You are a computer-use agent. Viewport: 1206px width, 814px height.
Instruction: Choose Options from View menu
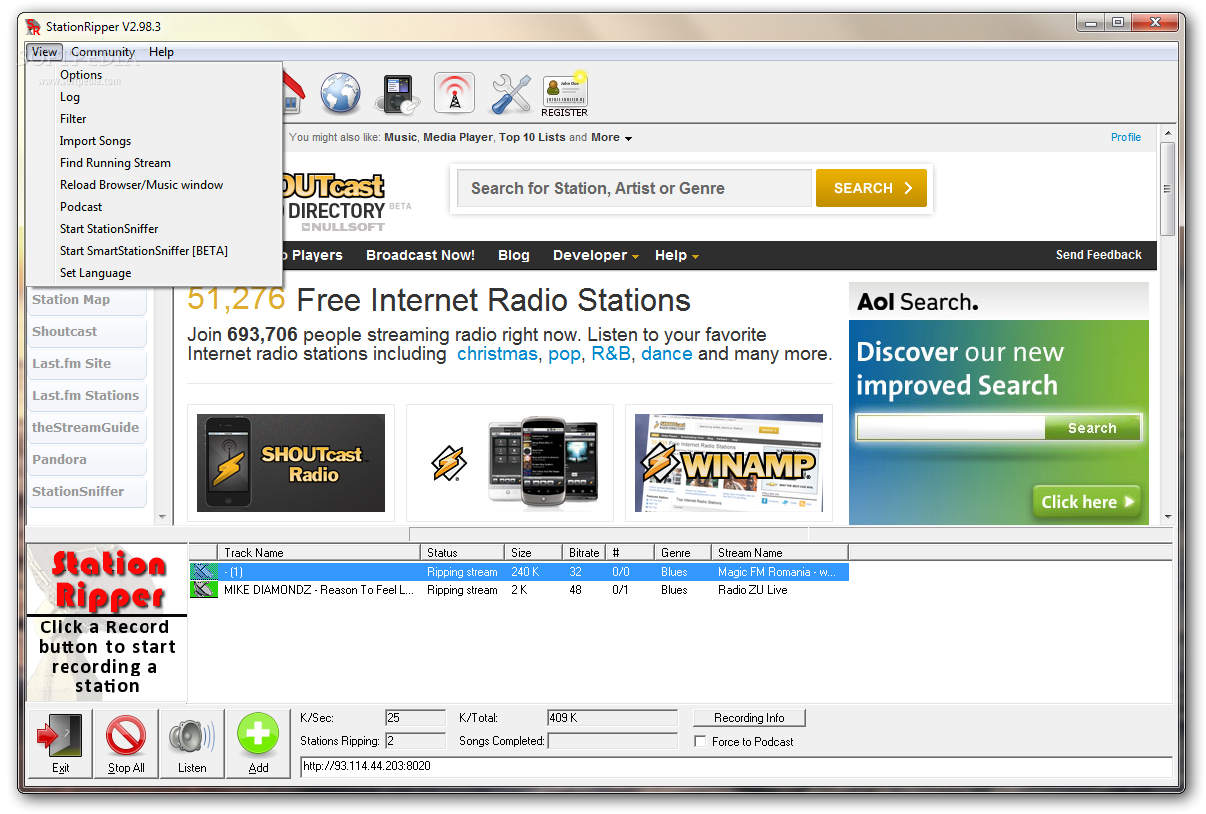155,75
